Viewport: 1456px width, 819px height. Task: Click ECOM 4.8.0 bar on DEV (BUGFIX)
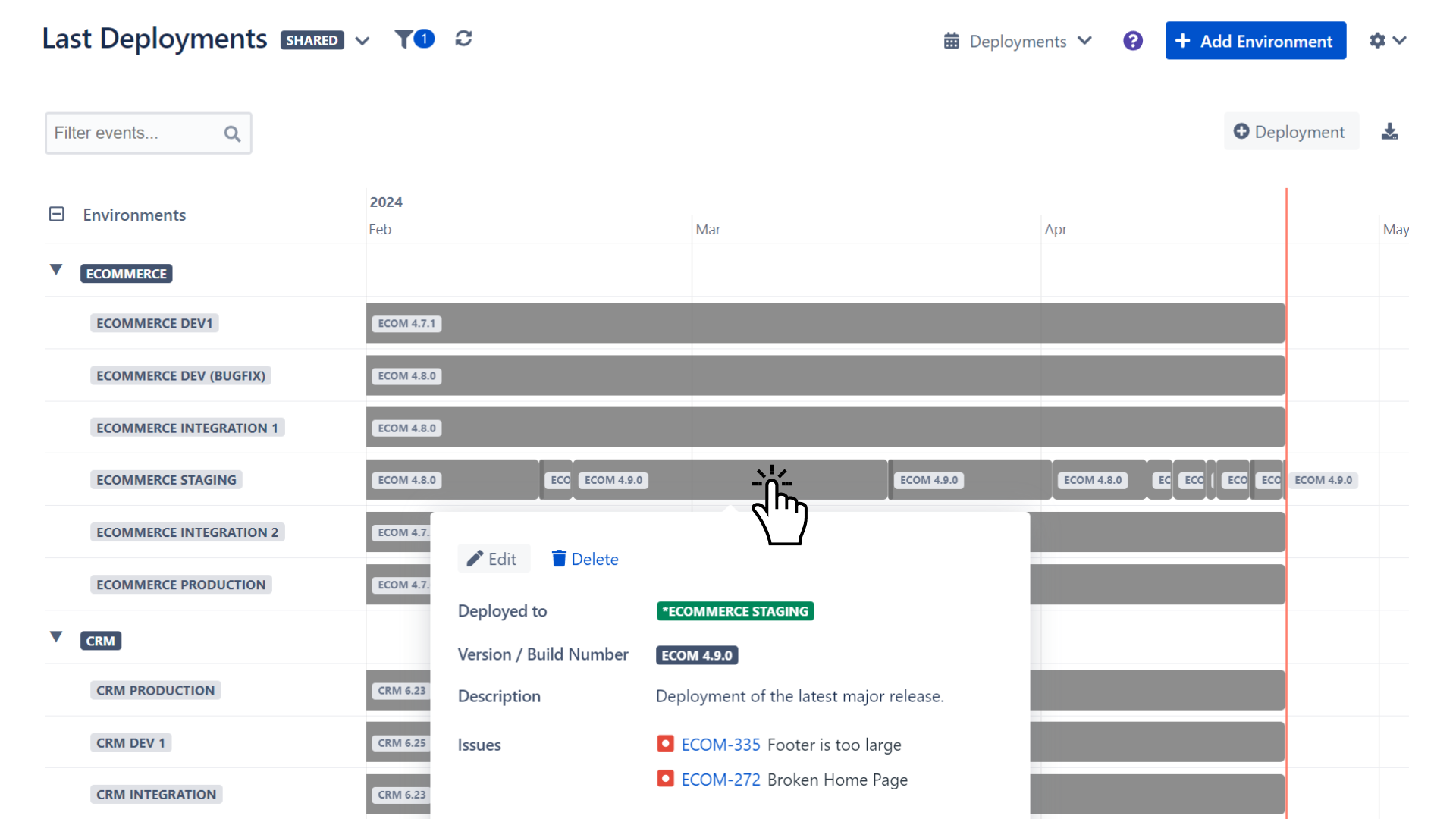tap(825, 375)
